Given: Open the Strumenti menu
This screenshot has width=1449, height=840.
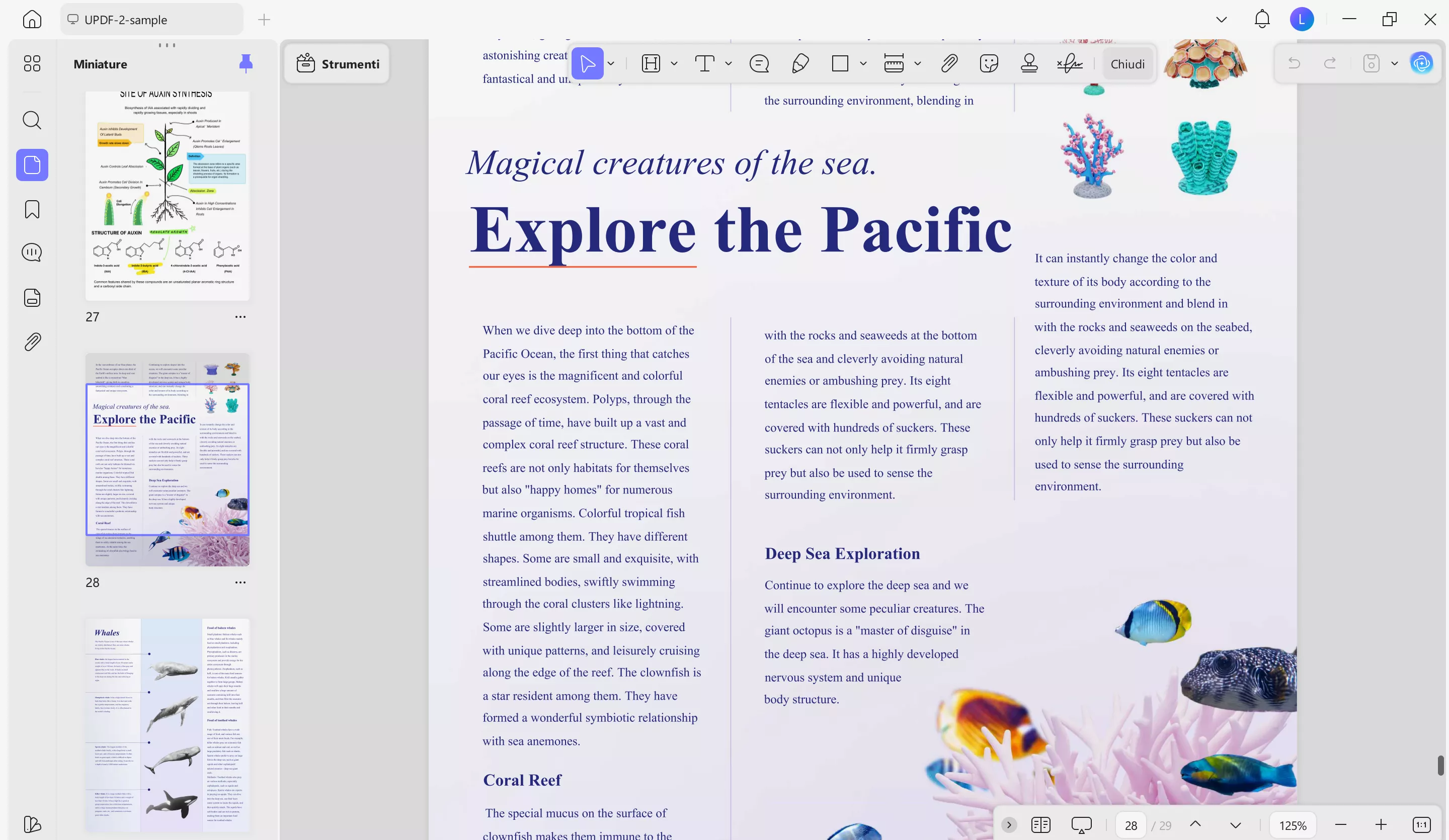Looking at the screenshot, I should pyautogui.click(x=337, y=63).
